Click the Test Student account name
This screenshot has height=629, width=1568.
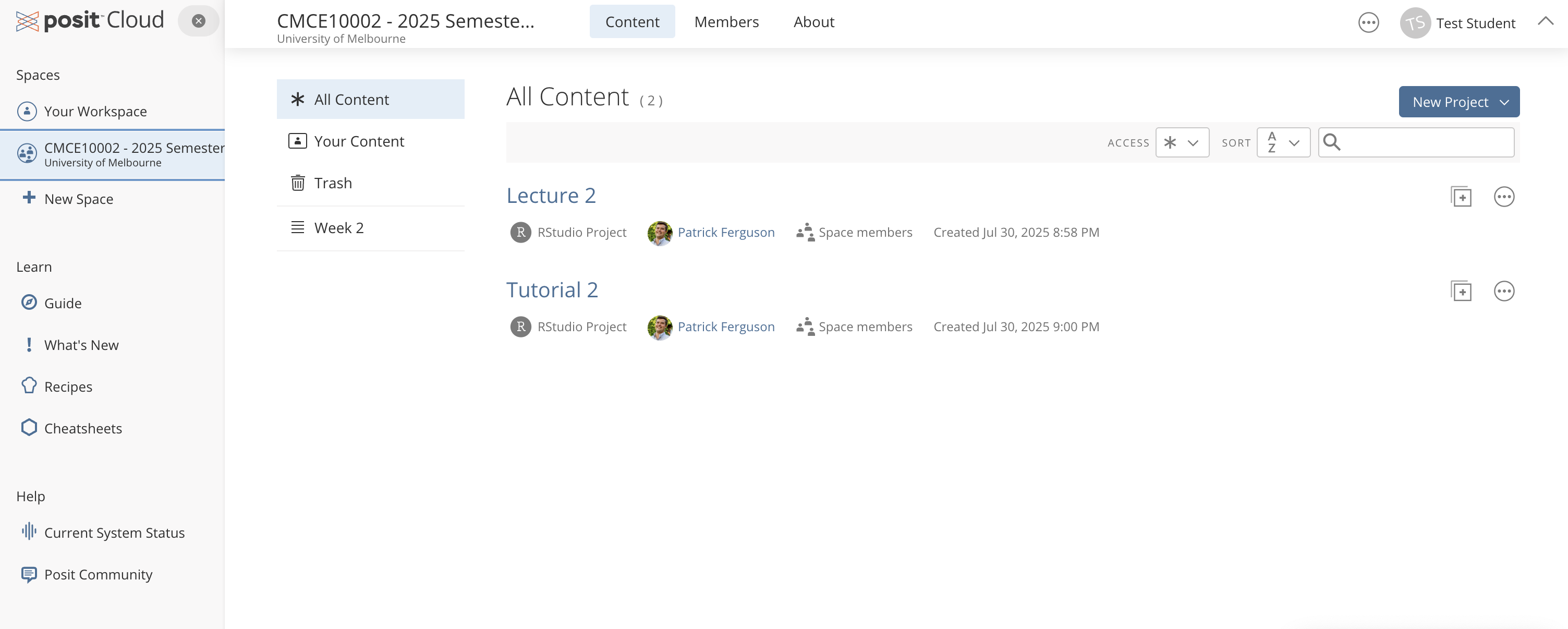pyautogui.click(x=1476, y=23)
